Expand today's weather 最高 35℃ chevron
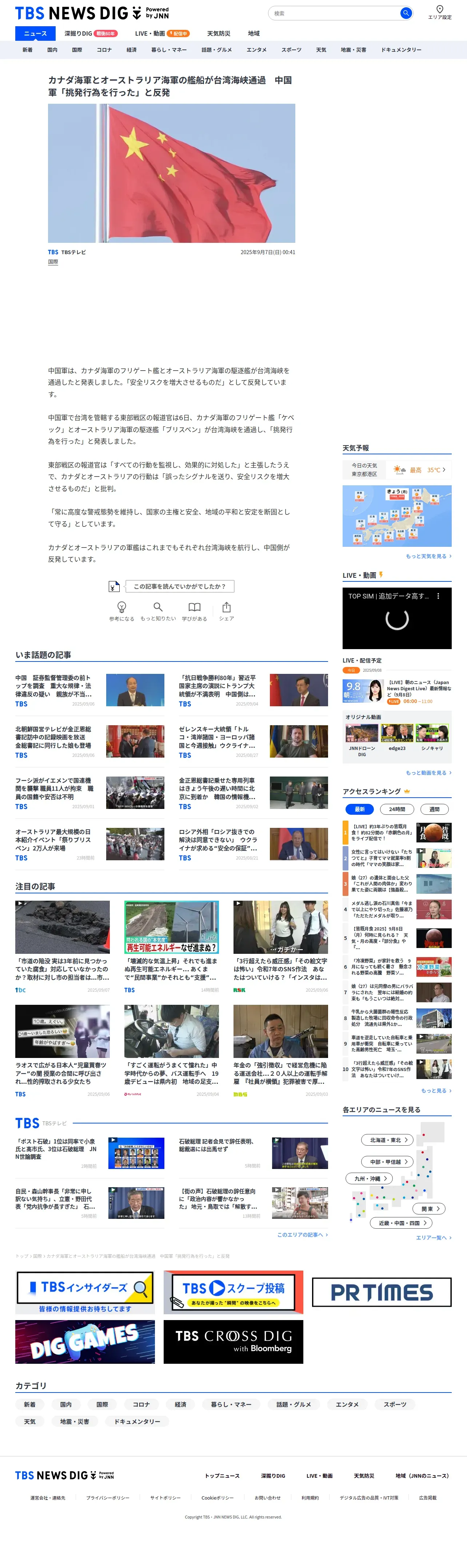Screen dimensions: 467x1568 [x=444, y=469]
